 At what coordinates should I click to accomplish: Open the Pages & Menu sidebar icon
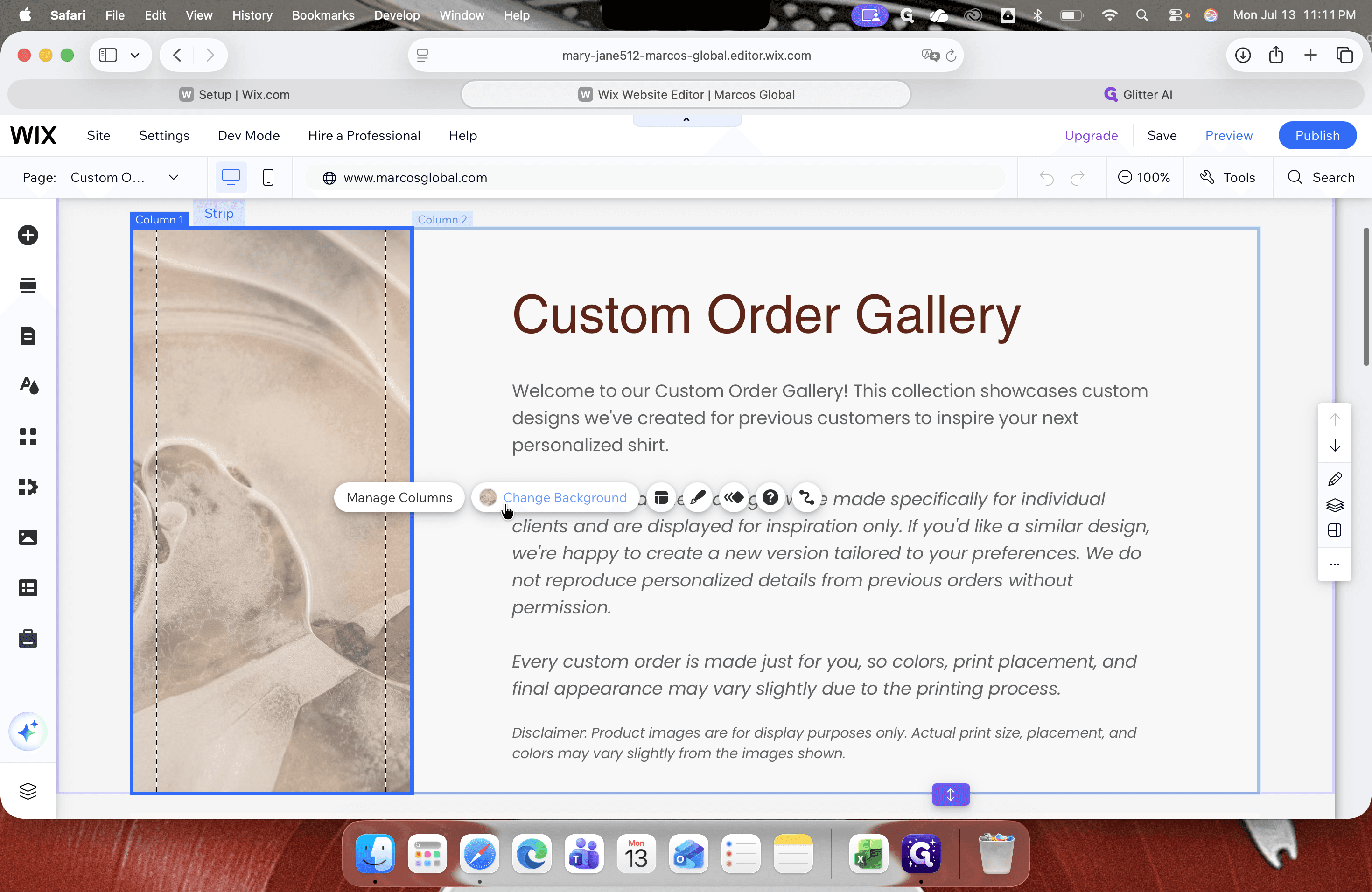click(28, 336)
